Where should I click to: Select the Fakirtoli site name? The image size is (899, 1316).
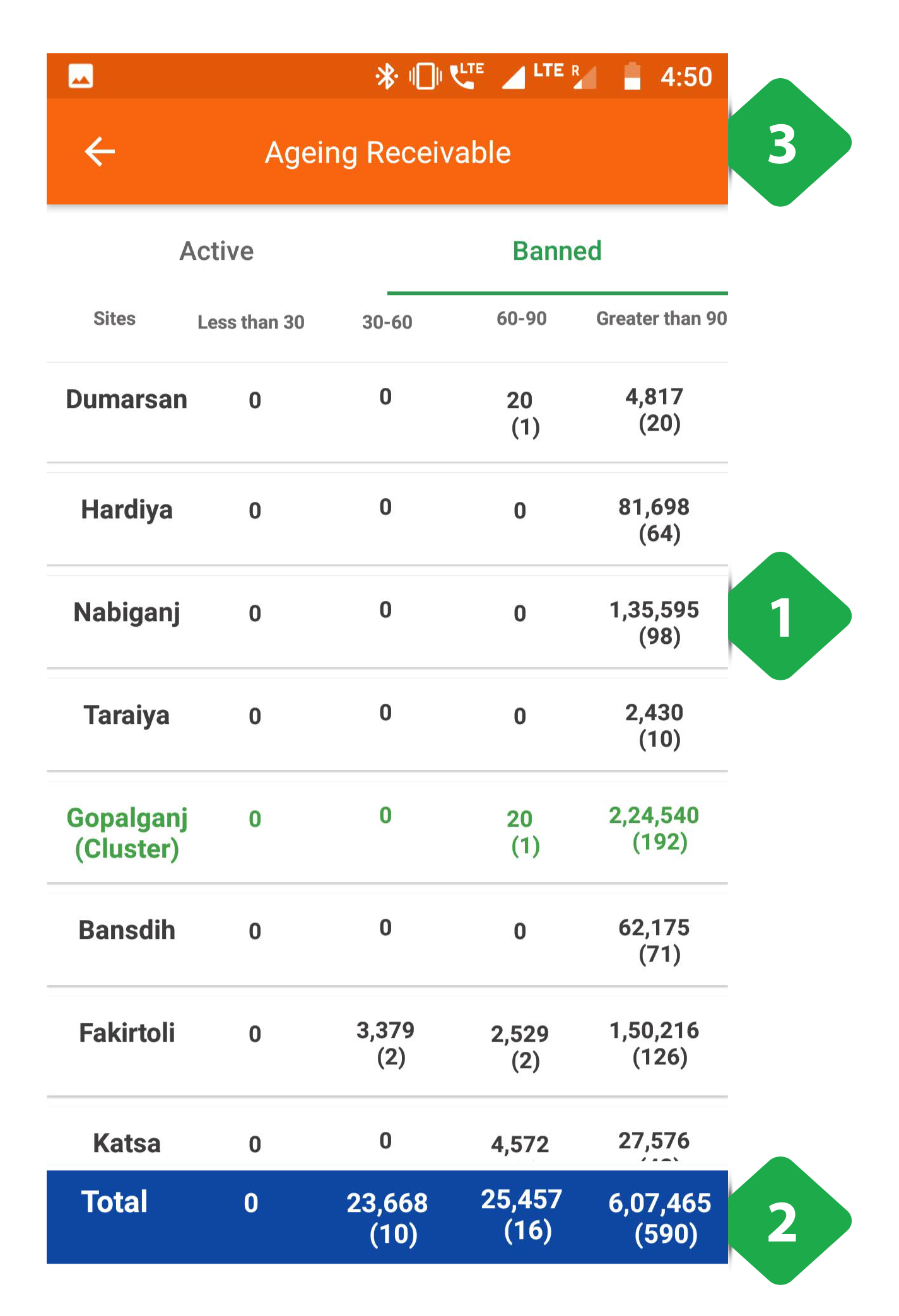pos(127,1034)
